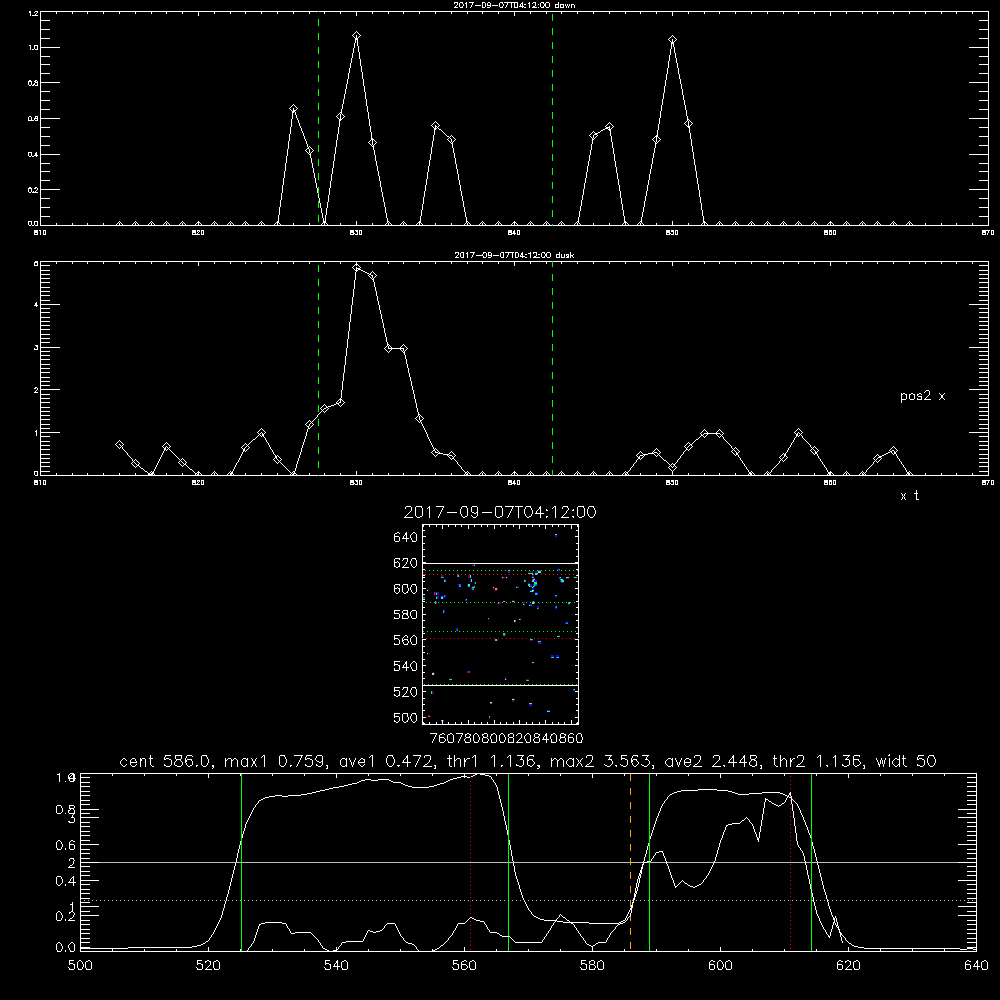Click the '640' y-axis label of the scatter image

tap(406, 537)
